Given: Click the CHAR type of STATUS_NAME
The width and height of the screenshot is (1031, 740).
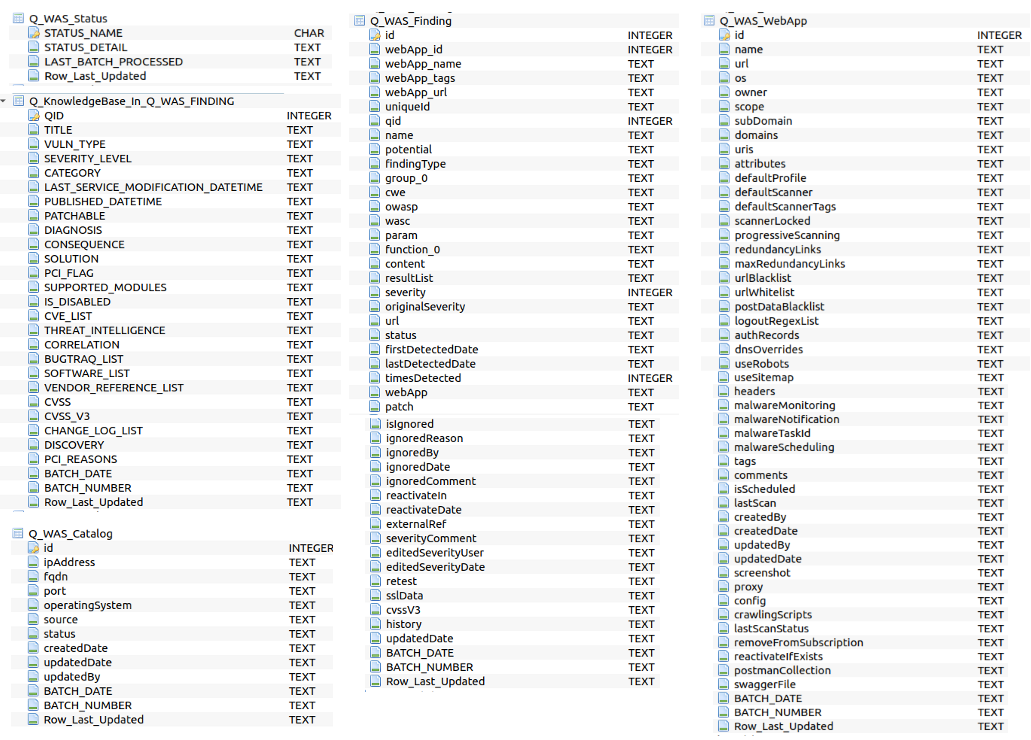Looking at the screenshot, I should click(309, 33).
